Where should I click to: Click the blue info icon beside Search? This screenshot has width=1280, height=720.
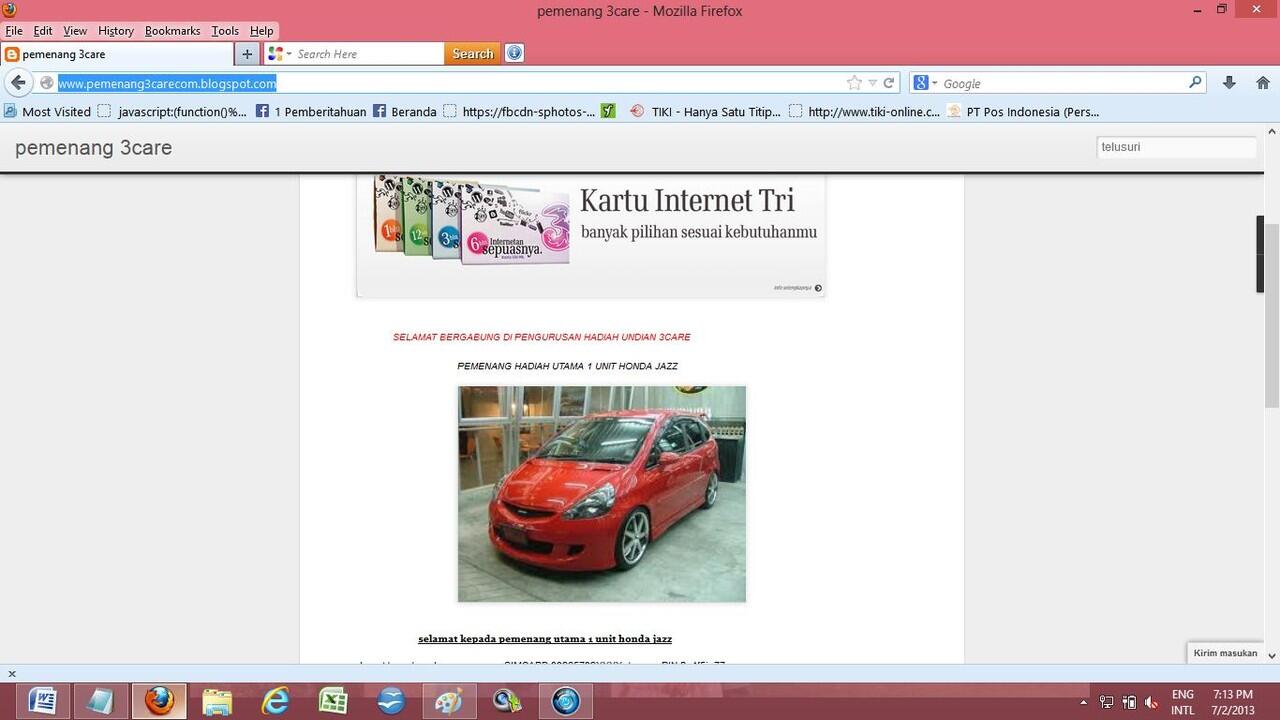514,53
